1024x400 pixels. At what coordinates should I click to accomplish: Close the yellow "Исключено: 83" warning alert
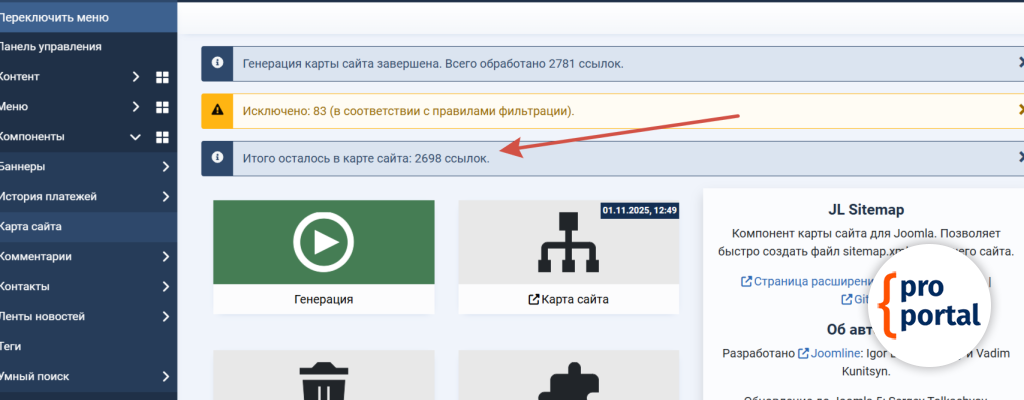click(1019, 110)
